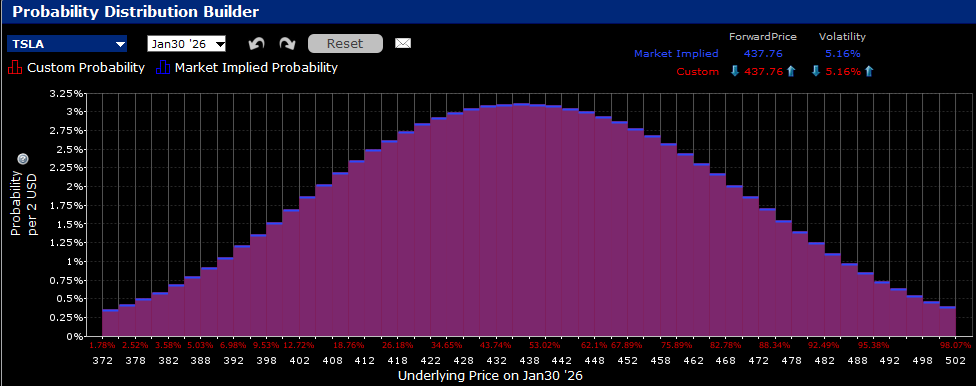The width and height of the screenshot is (976, 386).
Task: Click the red Custom Probability legend icon
Action: pos(15,67)
